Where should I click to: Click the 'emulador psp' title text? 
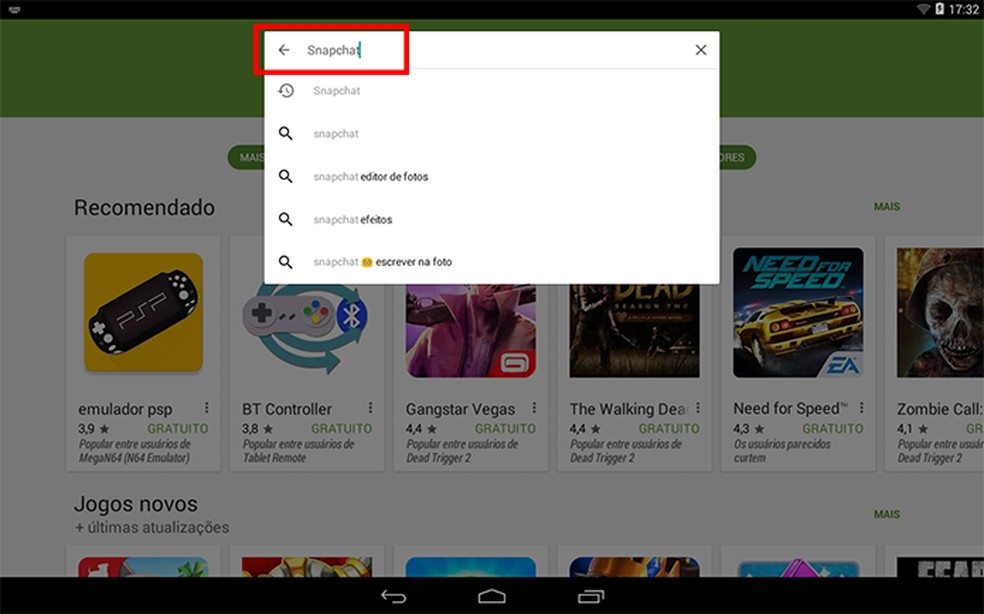click(125, 409)
